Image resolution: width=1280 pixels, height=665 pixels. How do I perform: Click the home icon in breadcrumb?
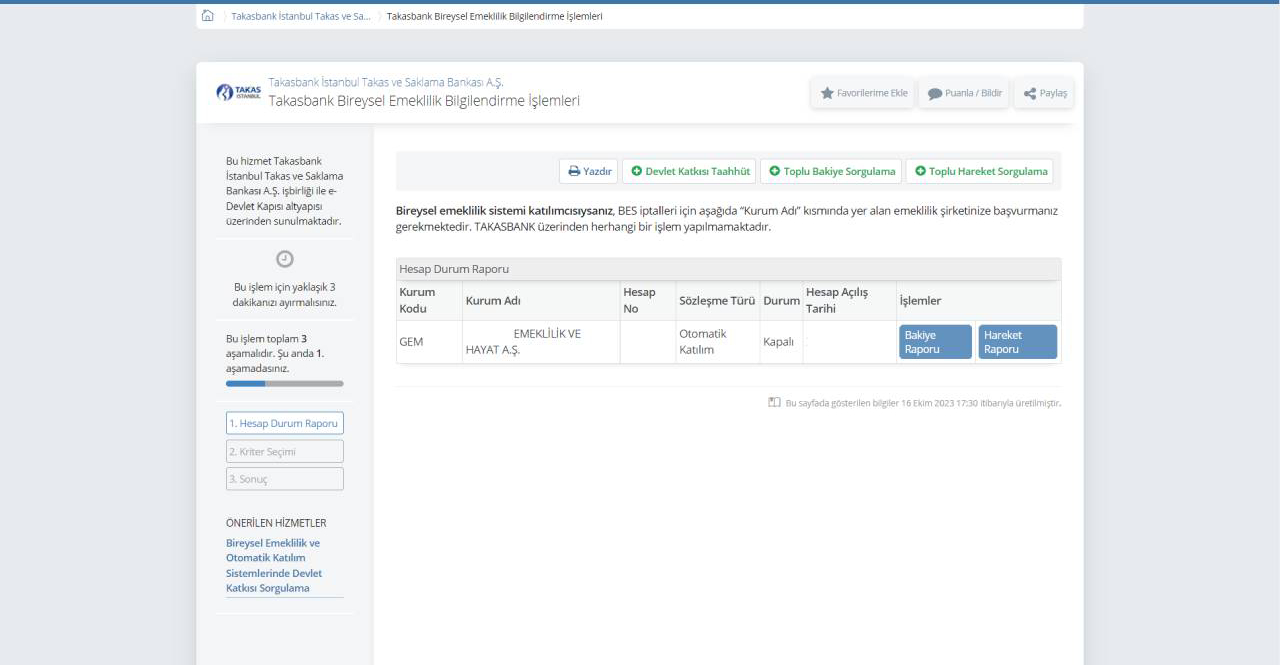click(208, 16)
